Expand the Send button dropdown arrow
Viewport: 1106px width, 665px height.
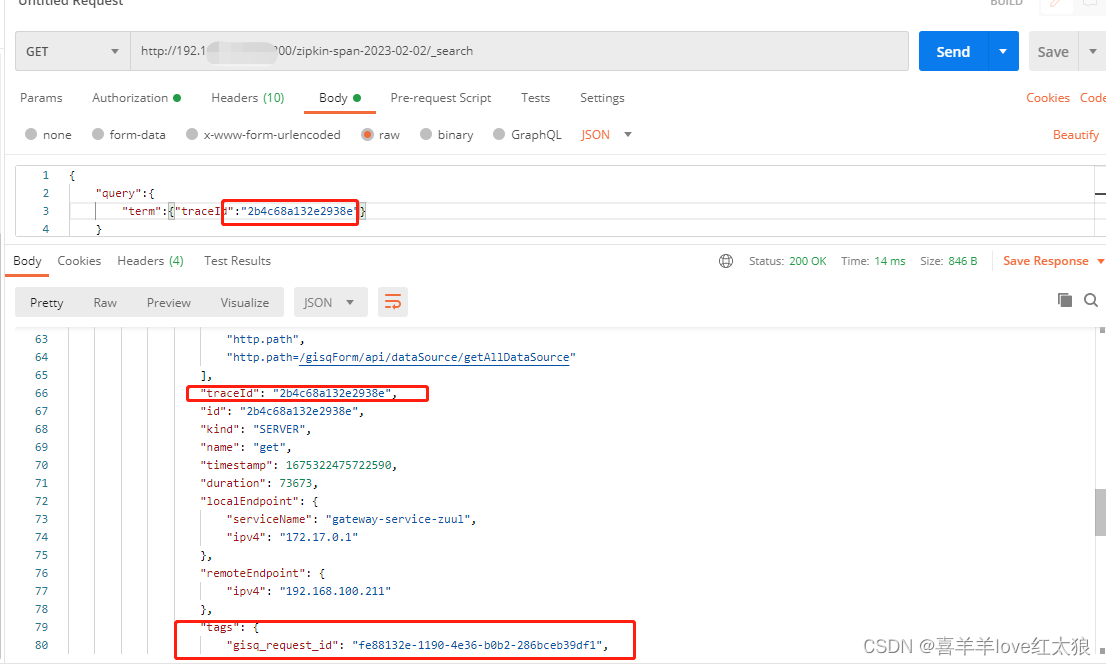coord(1001,51)
